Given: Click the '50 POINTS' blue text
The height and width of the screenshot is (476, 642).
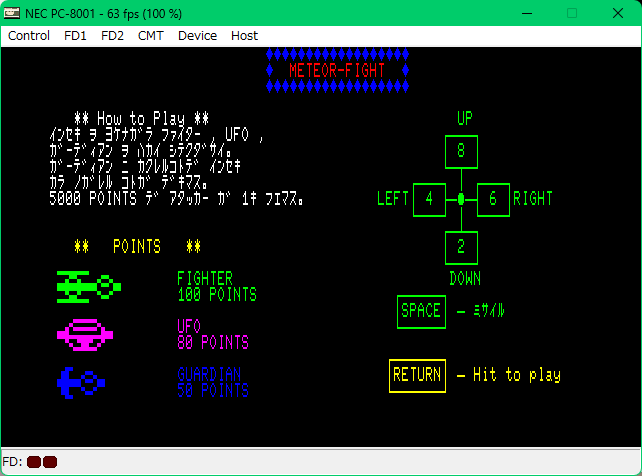Looking at the screenshot, I should pyautogui.click(x=213, y=390).
